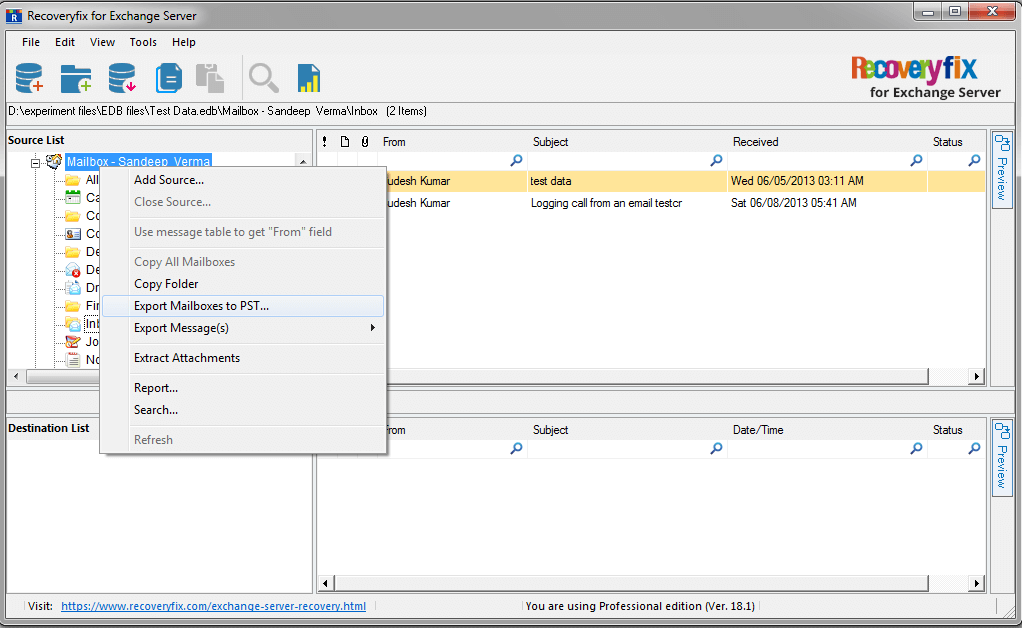Choose Report... from the context menu
1022x628 pixels.
coord(243,388)
